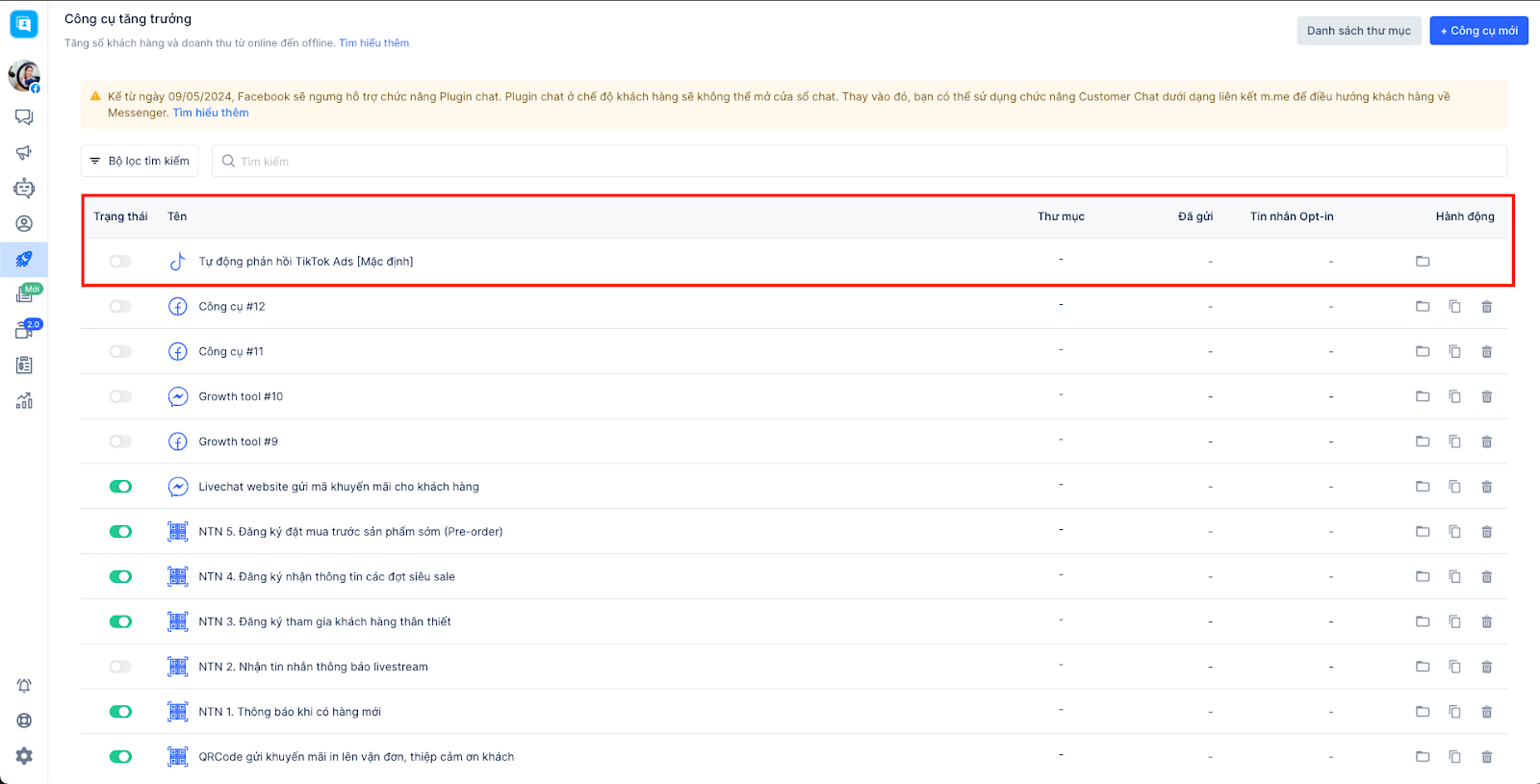This screenshot has height=784, width=1540.
Task: Open the Growth tool #9 row name
Action: [238, 442]
